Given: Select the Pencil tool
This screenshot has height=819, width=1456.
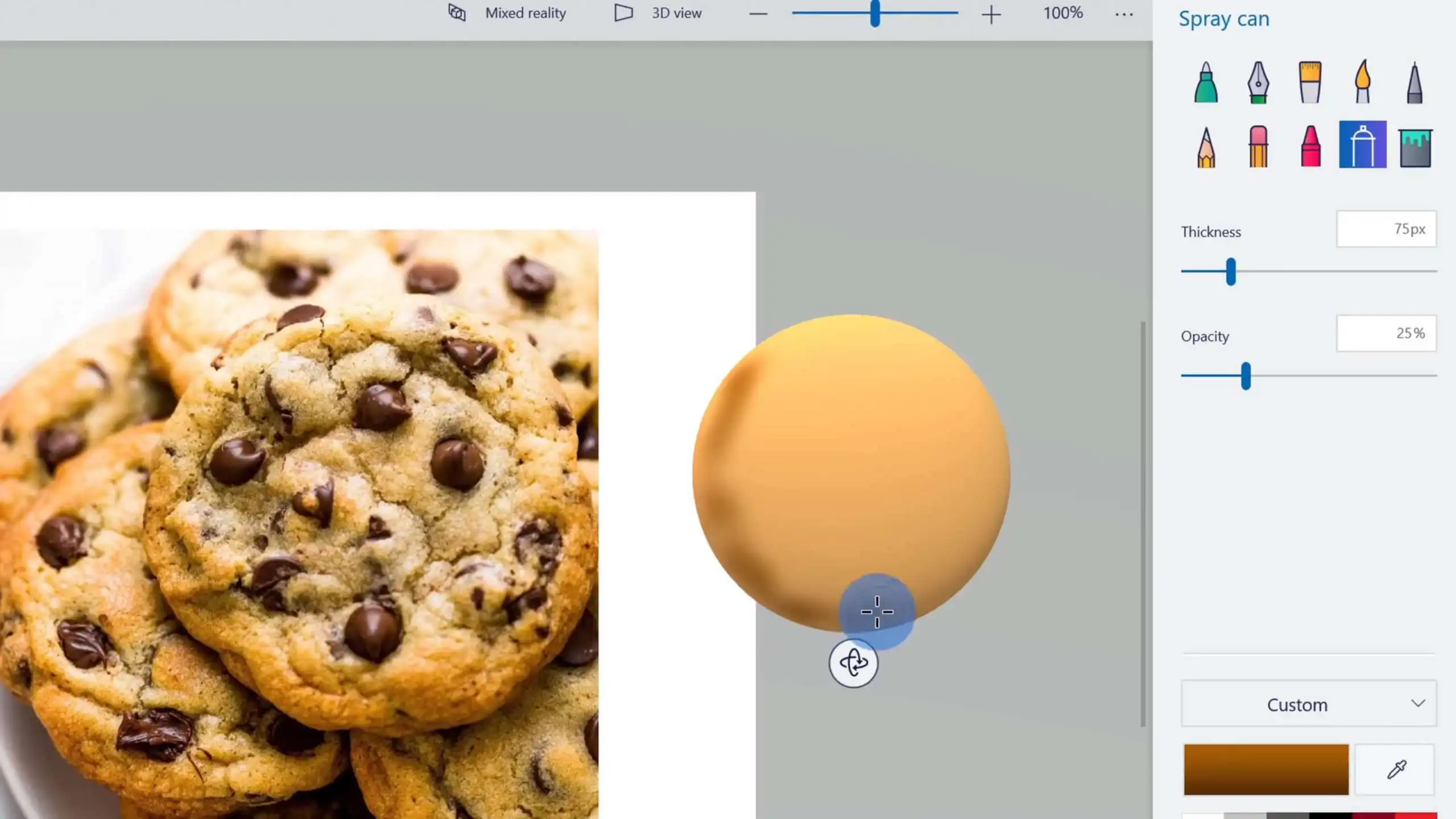Looking at the screenshot, I should (x=1206, y=147).
